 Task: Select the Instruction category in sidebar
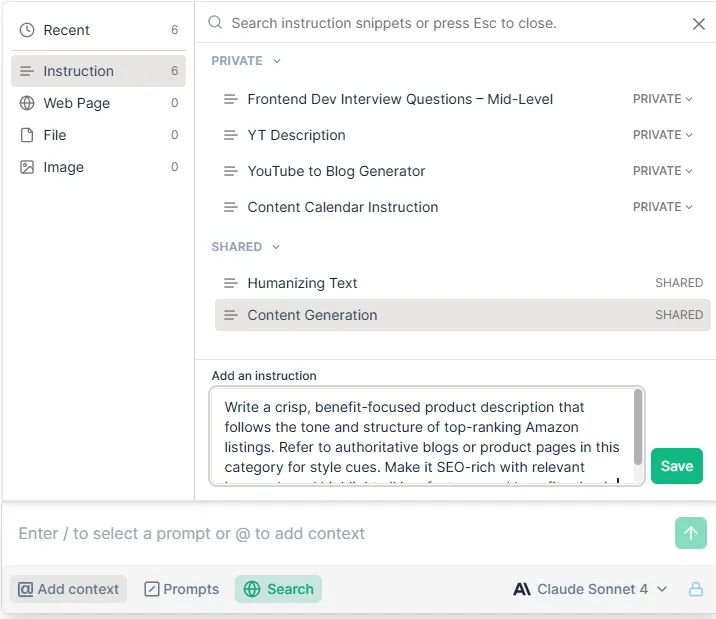pyautogui.click(x=78, y=71)
